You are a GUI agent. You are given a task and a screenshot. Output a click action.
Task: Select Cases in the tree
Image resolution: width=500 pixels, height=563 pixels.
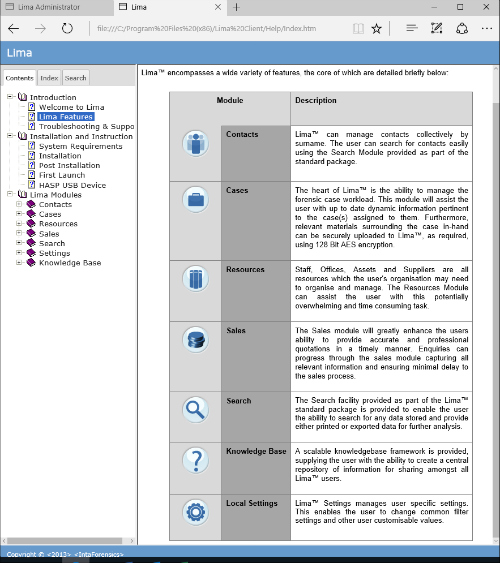click(50, 214)
